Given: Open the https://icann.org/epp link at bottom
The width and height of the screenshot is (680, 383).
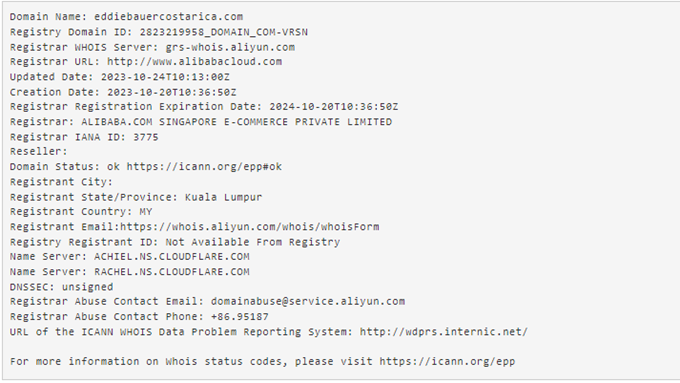Looking at the screenshot, I should pos(447,361).
